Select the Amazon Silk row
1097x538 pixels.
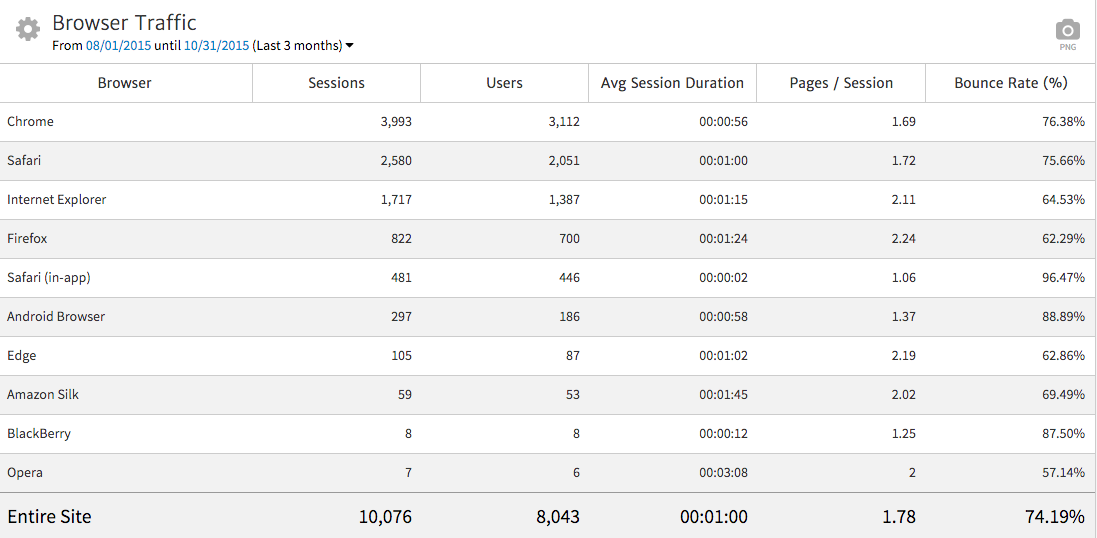tap(43, 395)
